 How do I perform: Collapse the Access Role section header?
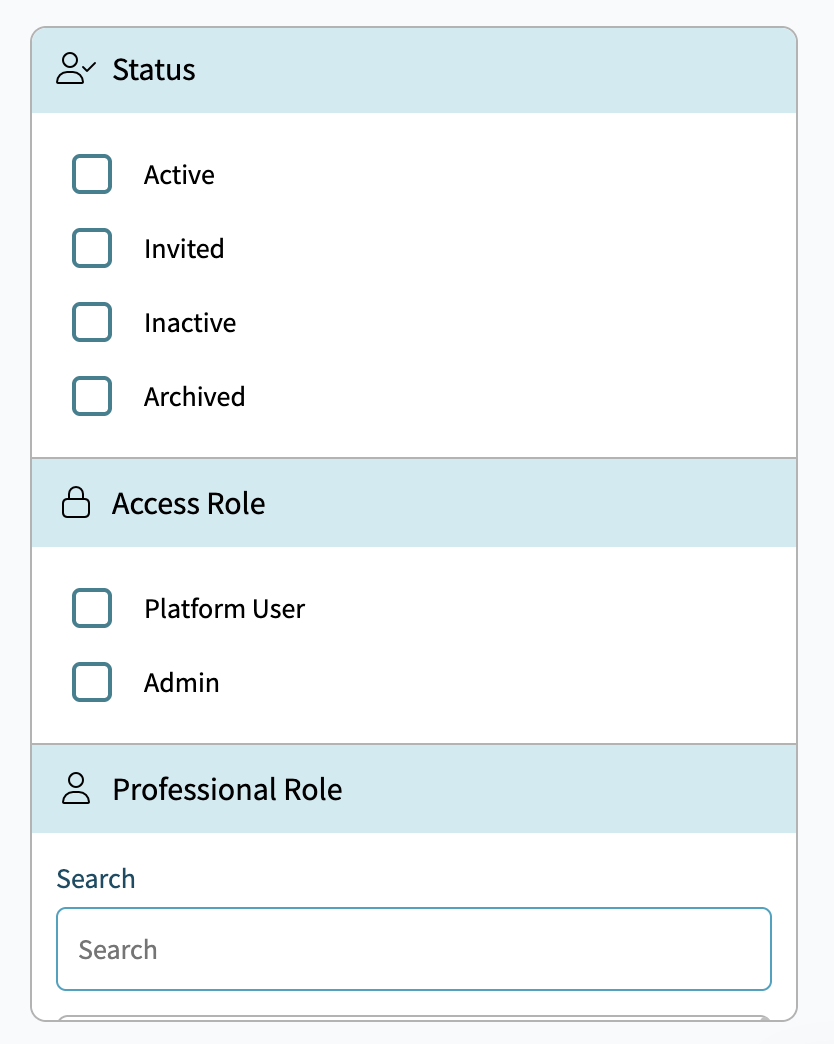414,503
